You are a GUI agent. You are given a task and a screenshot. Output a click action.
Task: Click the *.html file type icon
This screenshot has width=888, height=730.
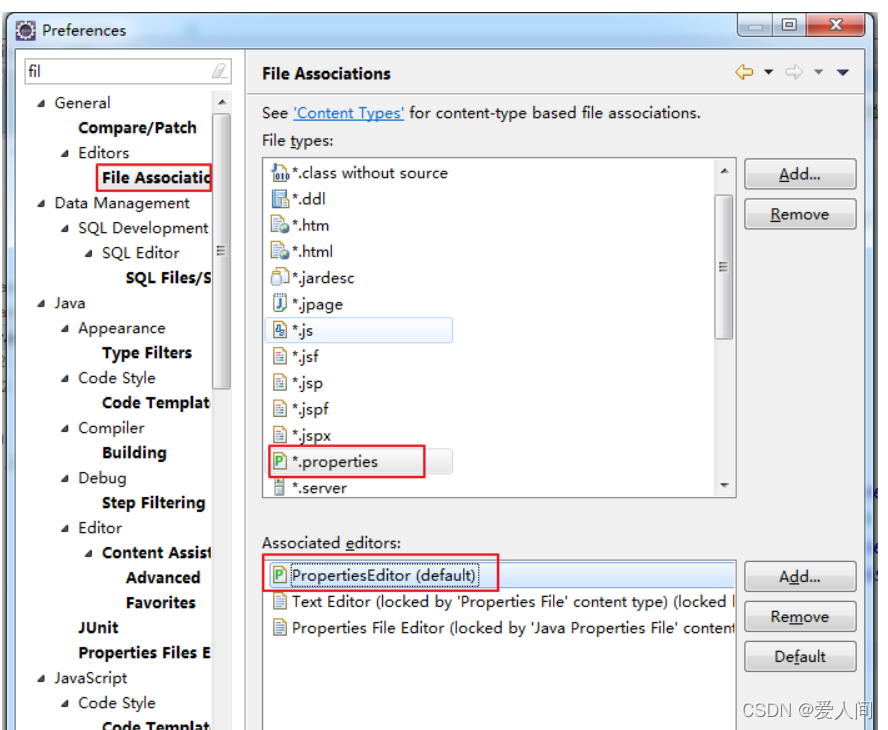coord(280,251)
